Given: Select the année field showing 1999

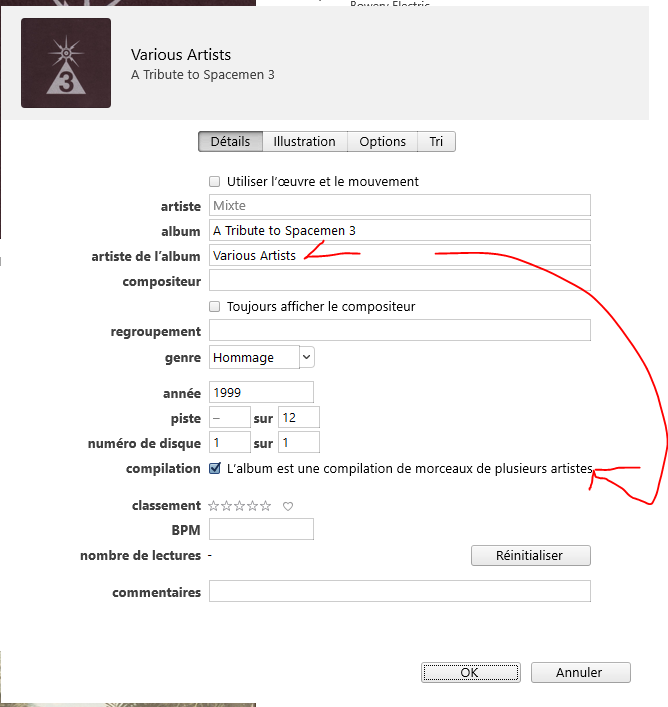Looking at the screenshot, I should pyautogui.click(x=261, y=392).
